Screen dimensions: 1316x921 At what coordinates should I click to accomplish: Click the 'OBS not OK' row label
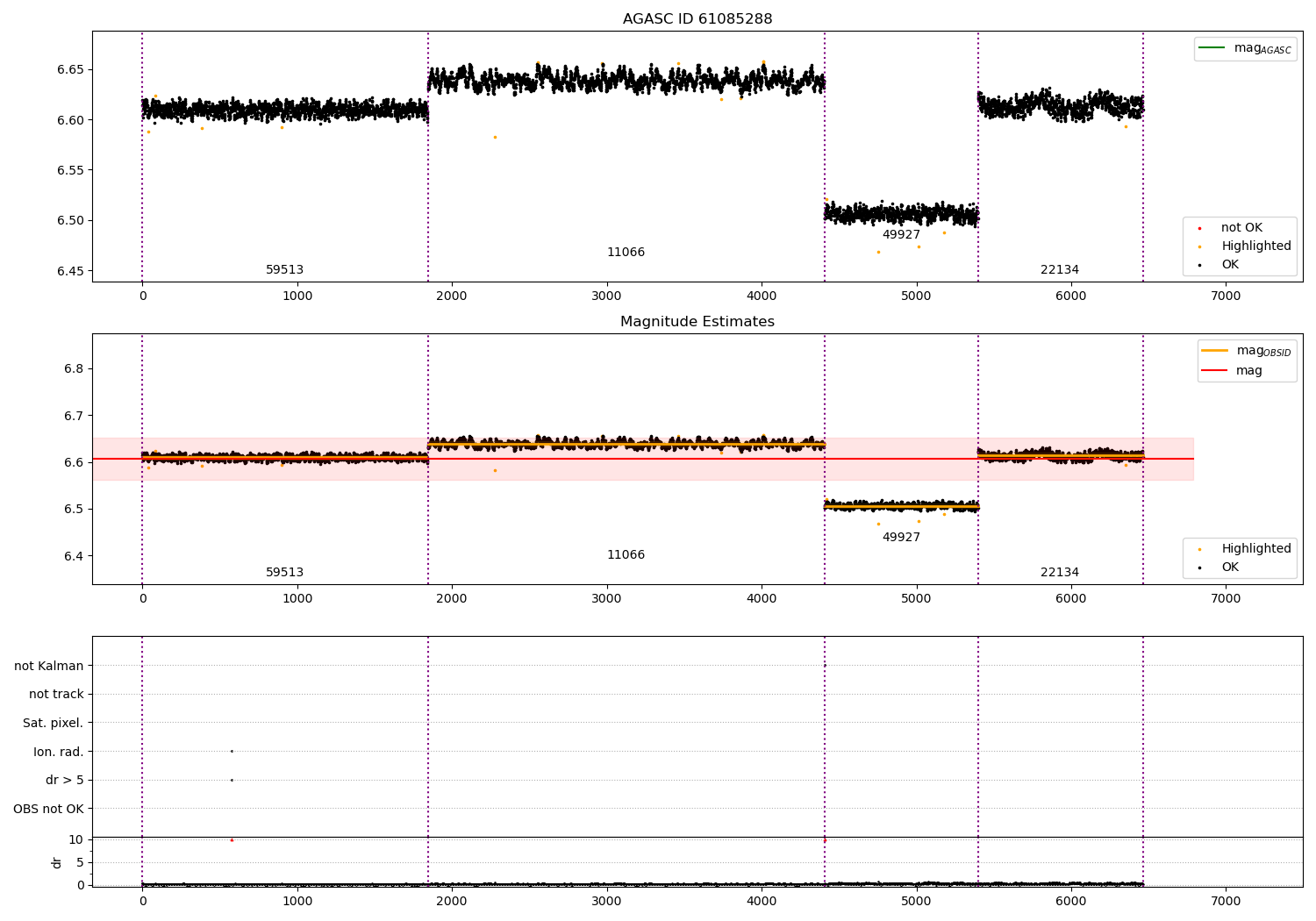[x=48, y=810]
